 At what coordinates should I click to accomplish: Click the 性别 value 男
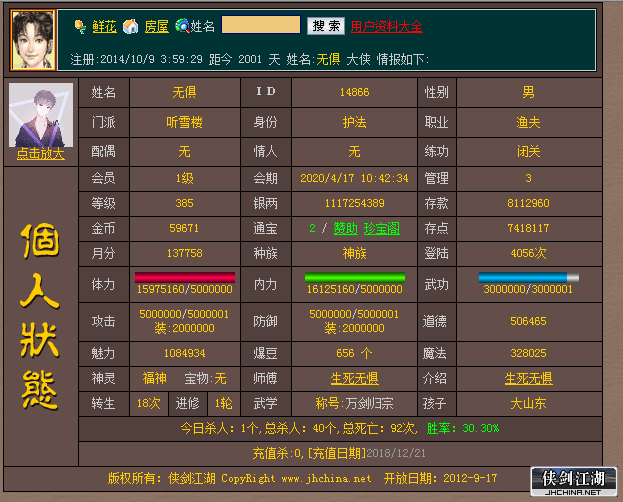coord(528,93)
